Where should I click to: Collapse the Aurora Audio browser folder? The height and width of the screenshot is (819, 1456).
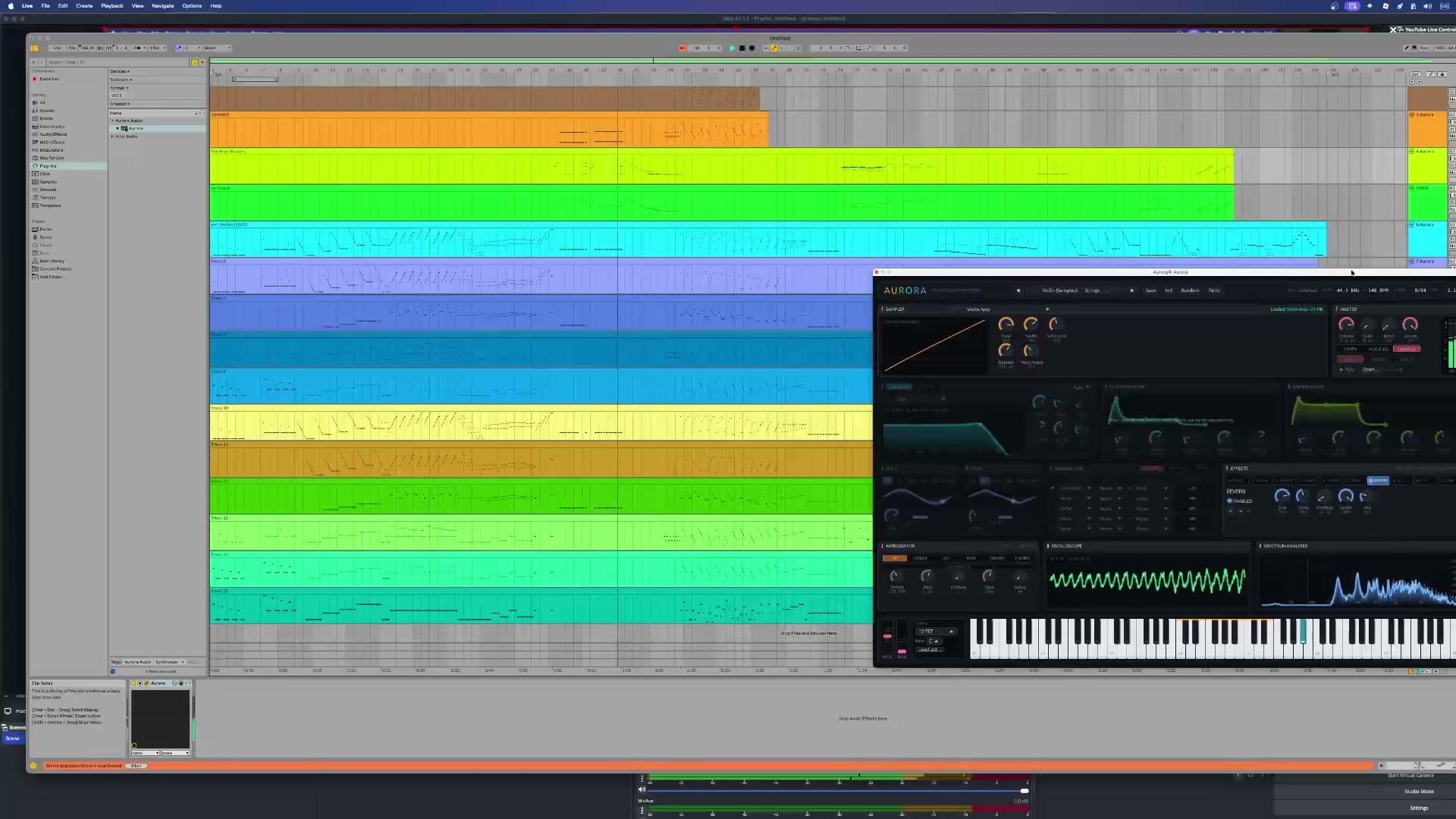tap(113, 121)
